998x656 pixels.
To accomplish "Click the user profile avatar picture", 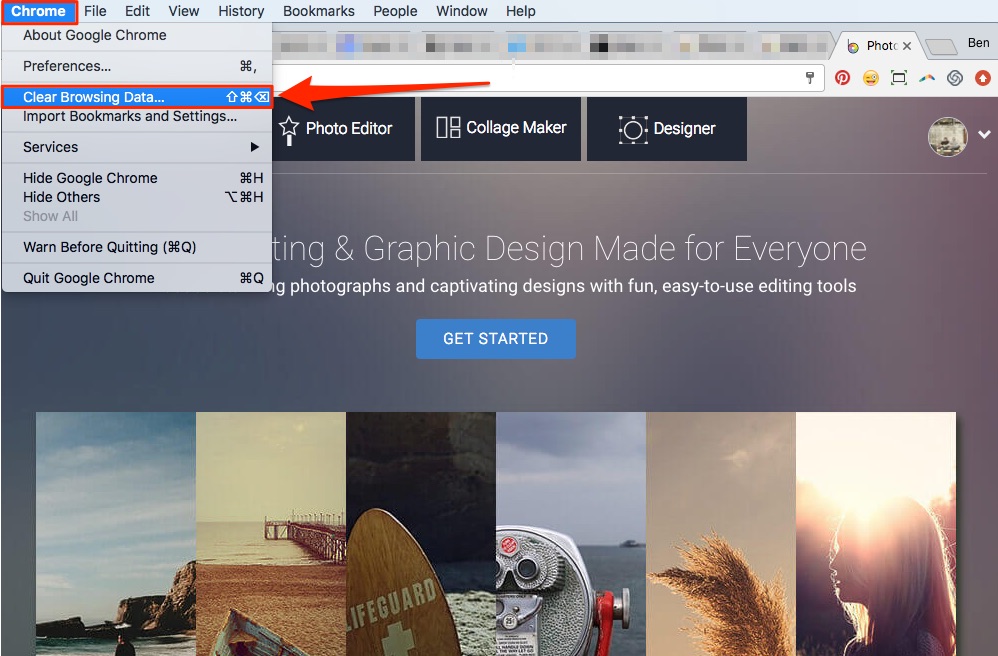I will click(x=947, y=136).
